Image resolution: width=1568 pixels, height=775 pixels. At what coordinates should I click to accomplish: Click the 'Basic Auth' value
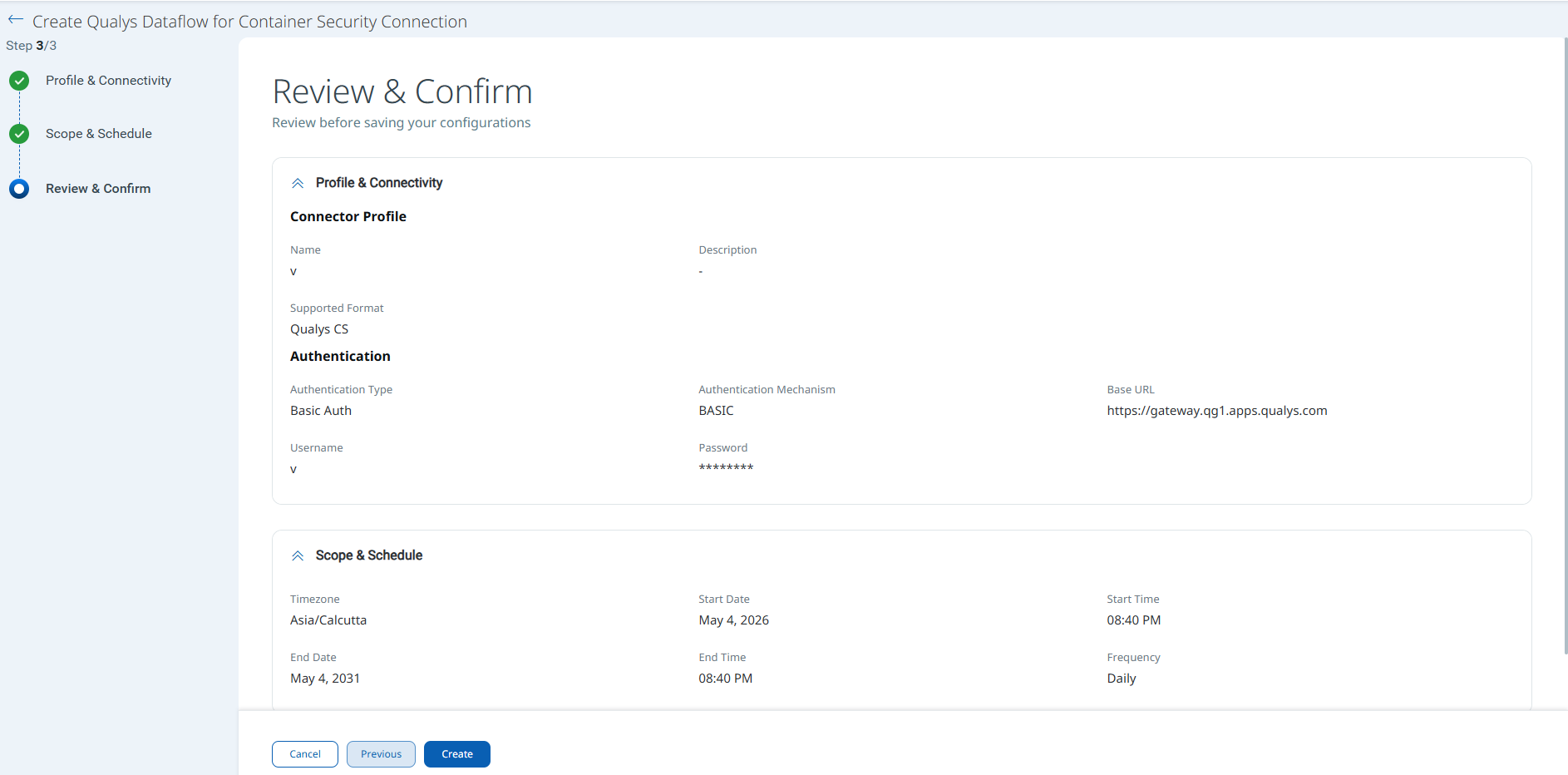click(x=321, y=411)
